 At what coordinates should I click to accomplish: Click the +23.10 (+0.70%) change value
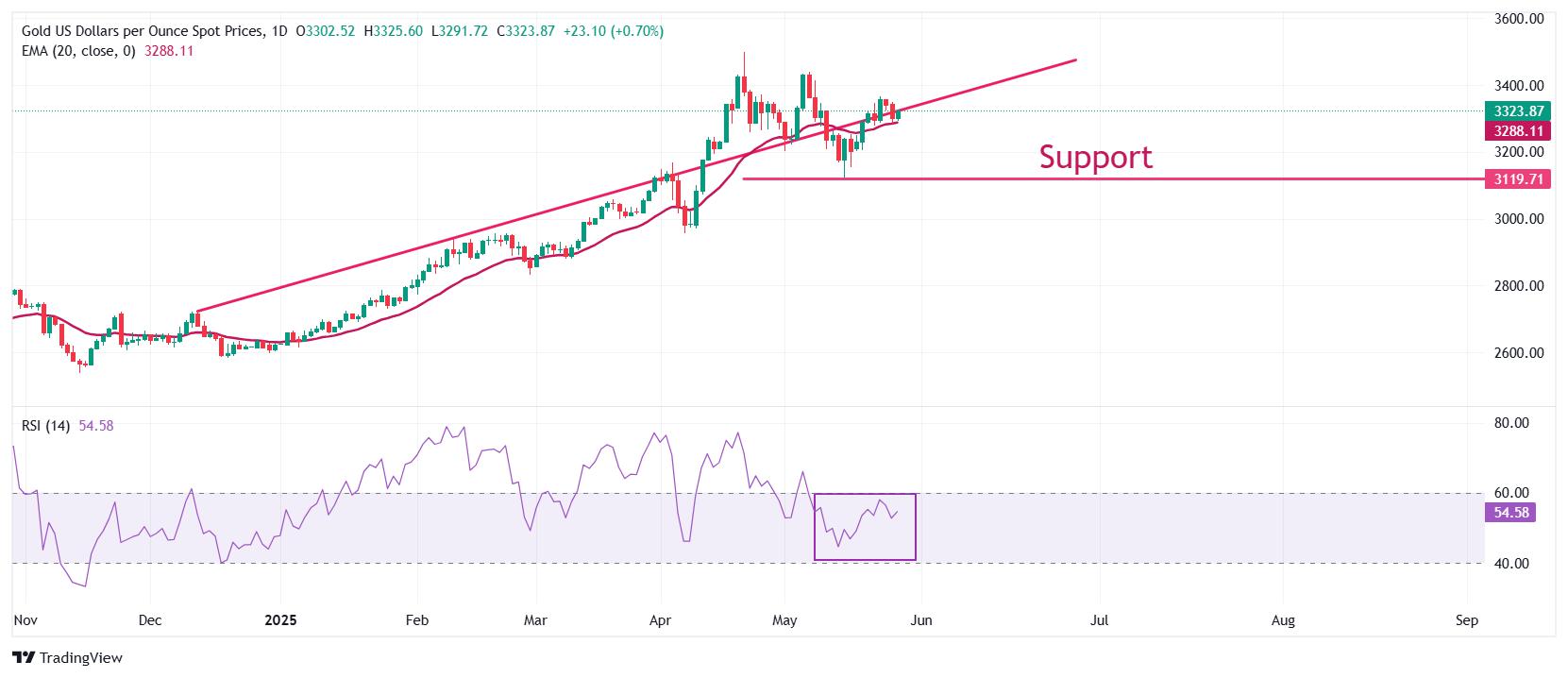(x=614, y=31)
